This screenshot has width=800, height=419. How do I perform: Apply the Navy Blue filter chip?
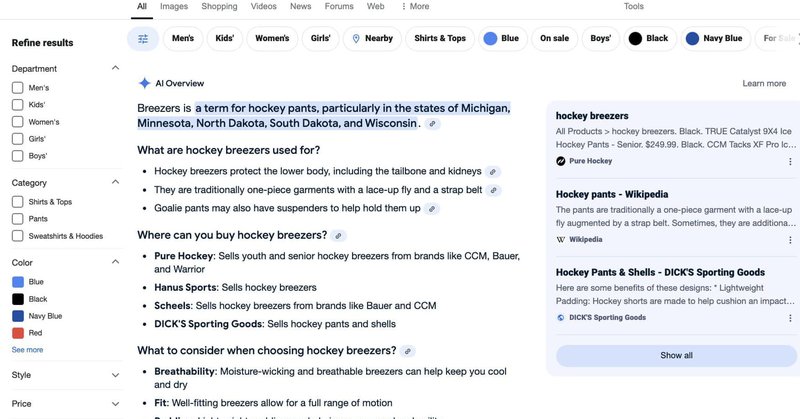(715, 39)
